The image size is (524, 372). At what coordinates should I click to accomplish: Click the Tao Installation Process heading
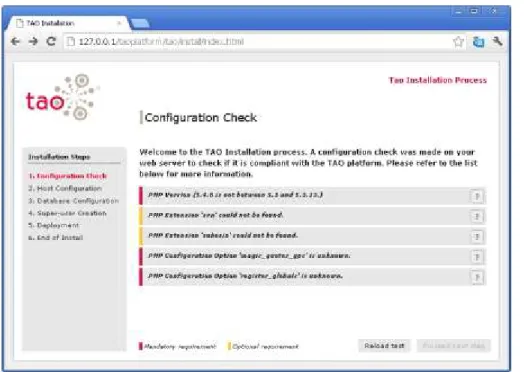[438, 80]
